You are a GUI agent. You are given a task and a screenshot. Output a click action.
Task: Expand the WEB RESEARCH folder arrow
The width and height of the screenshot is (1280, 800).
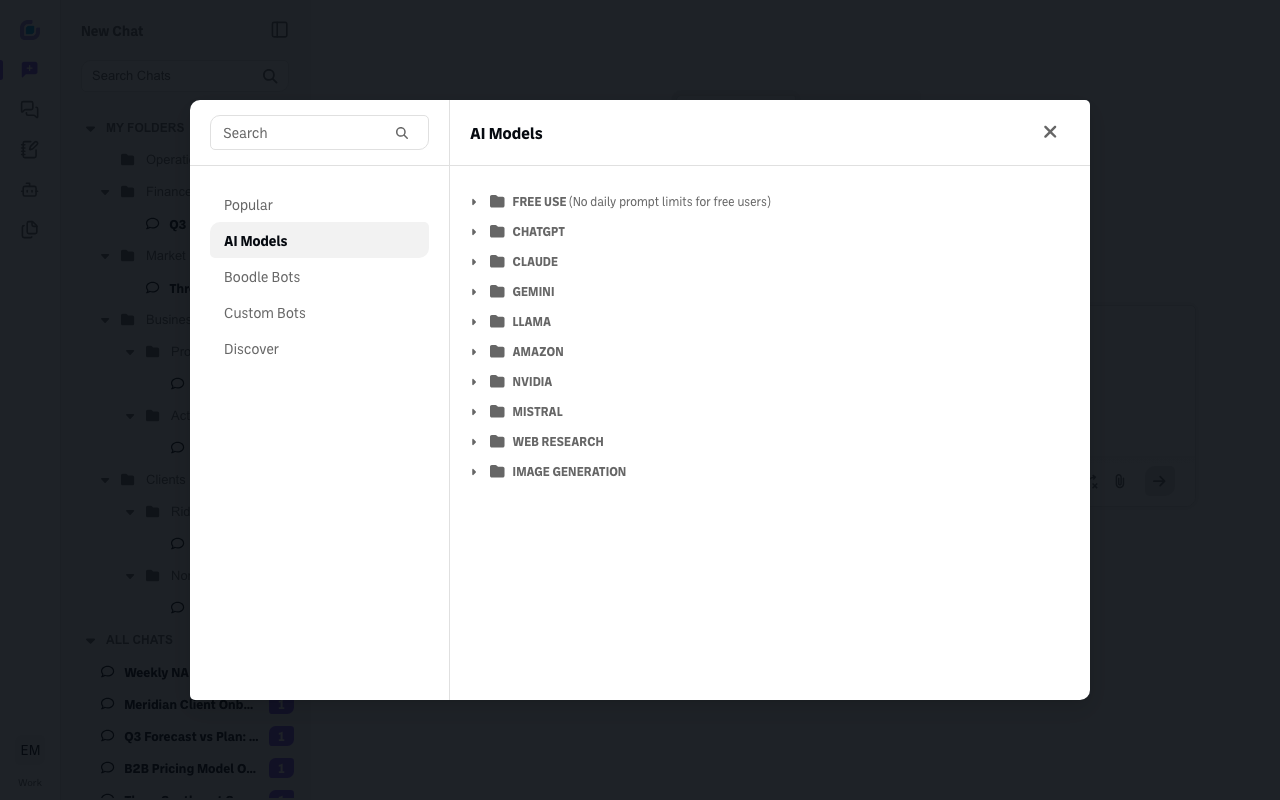(x=474, y=442)
